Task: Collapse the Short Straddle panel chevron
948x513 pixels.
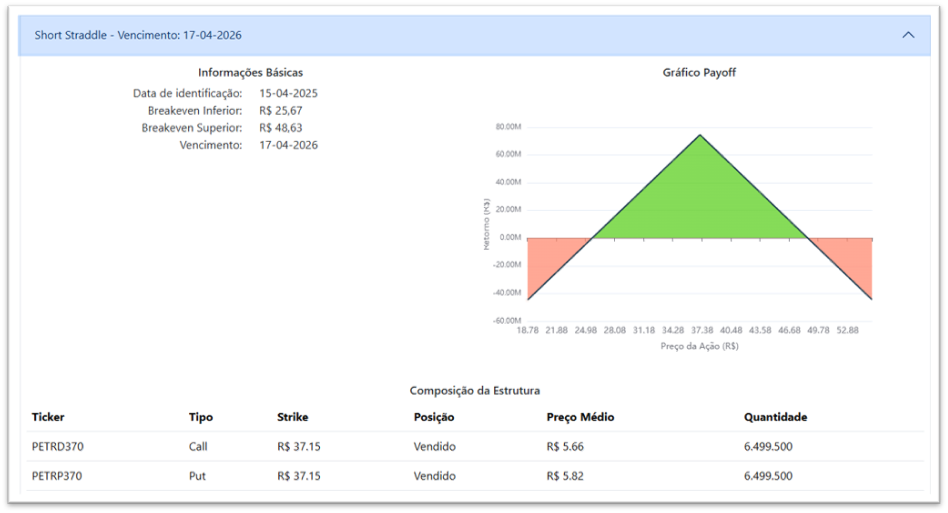Action: point(908,35)
